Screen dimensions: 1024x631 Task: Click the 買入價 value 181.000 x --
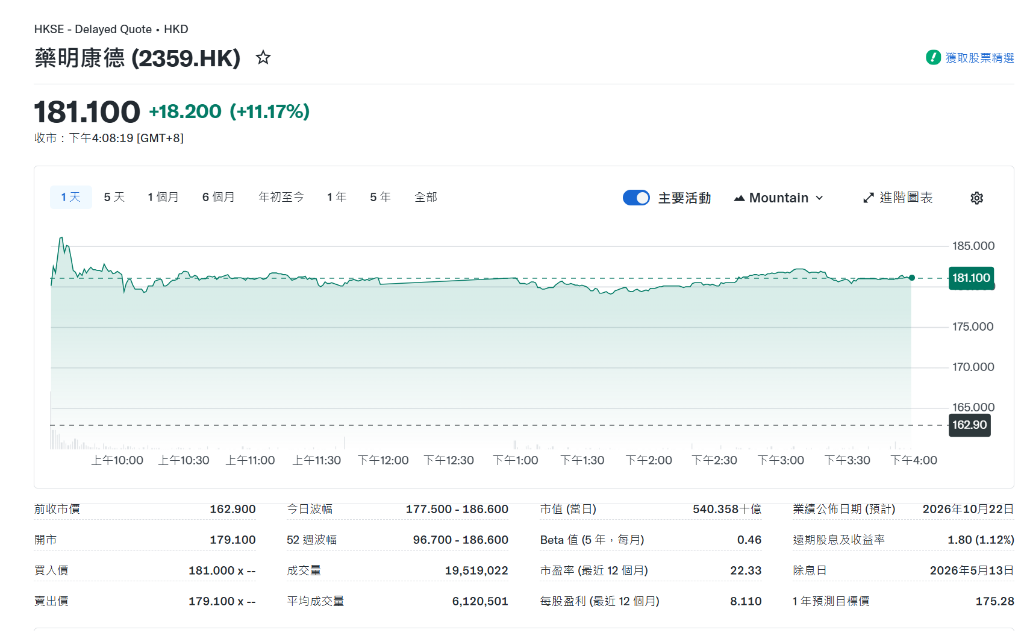coord(222,570)
